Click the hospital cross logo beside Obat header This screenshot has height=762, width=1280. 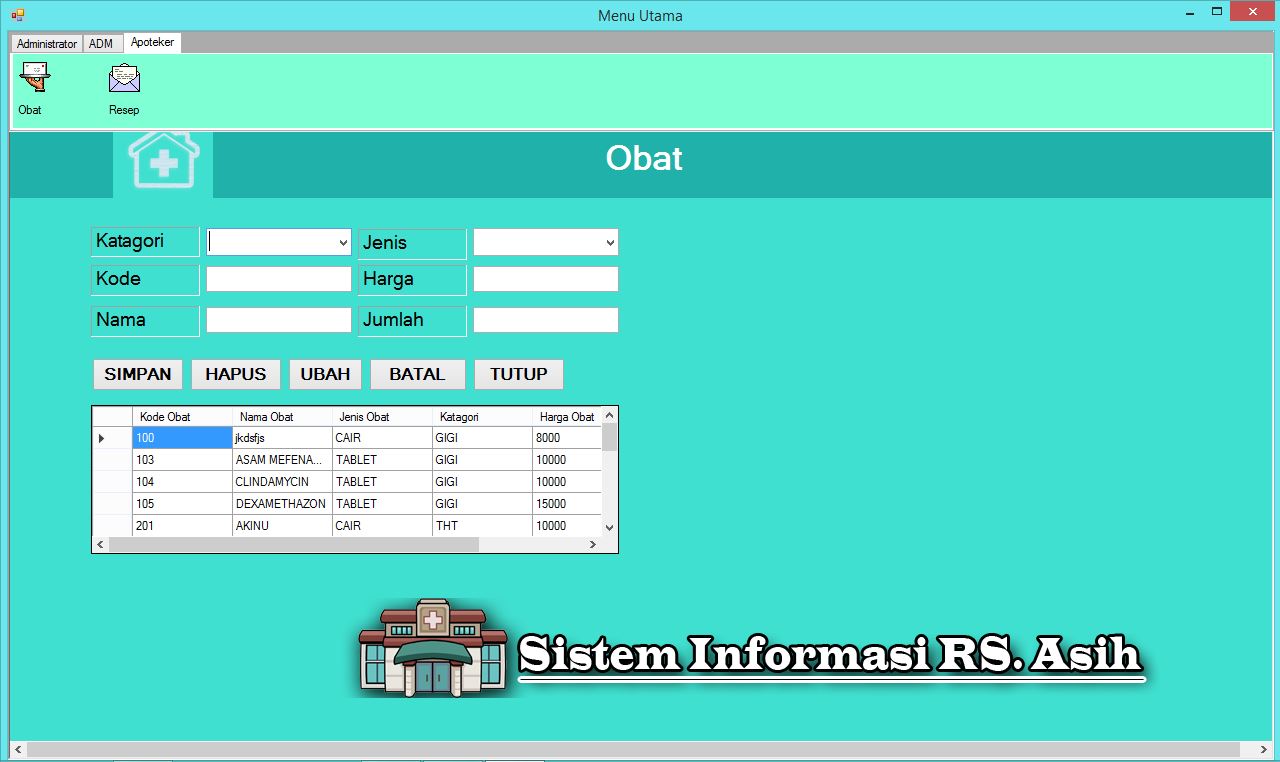point(163,160)
